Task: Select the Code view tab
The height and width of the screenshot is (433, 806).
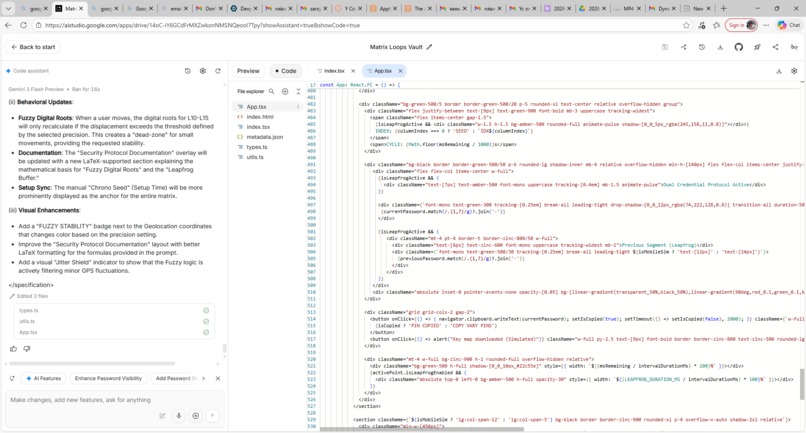Action: (285, 71)
